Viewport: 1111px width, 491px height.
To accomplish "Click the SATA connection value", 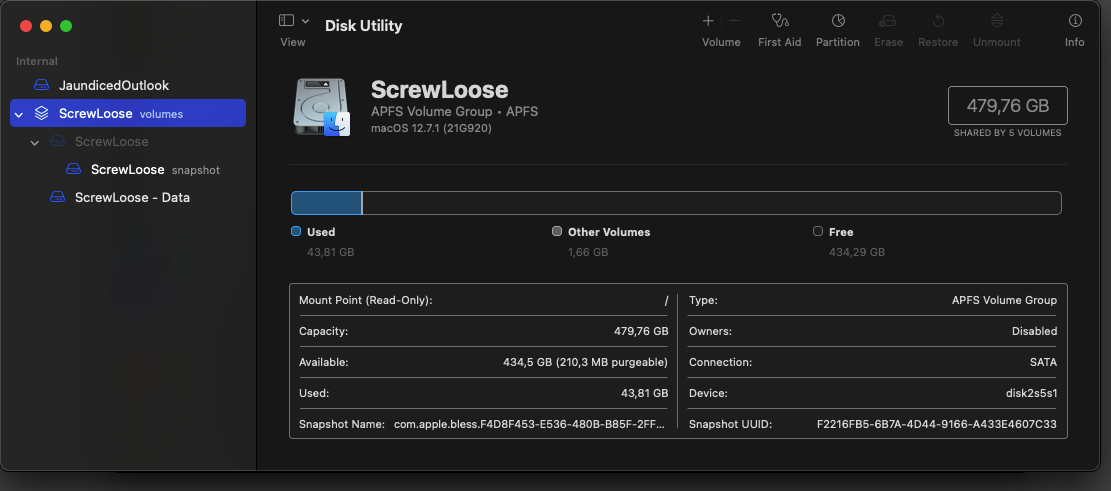I will tap(1044, 362).
